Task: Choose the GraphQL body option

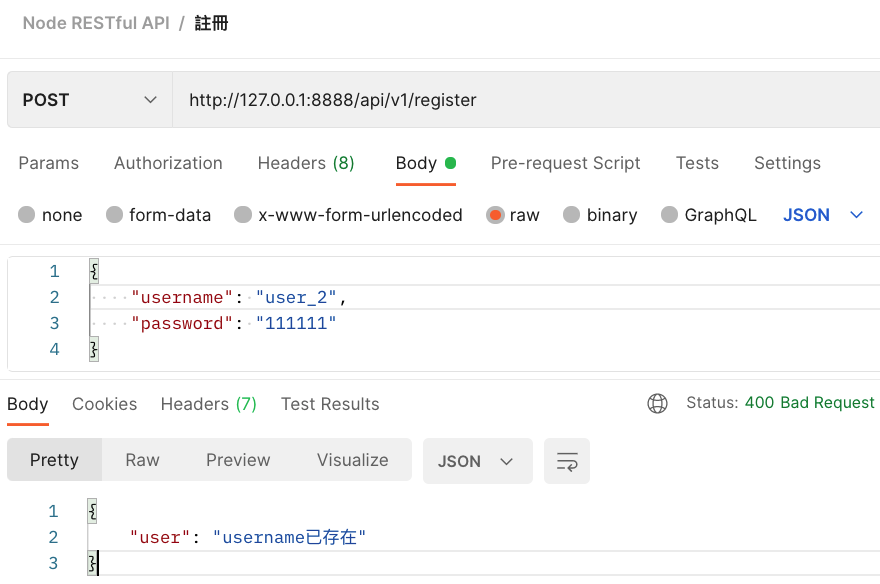Action: tap(669, 214)
